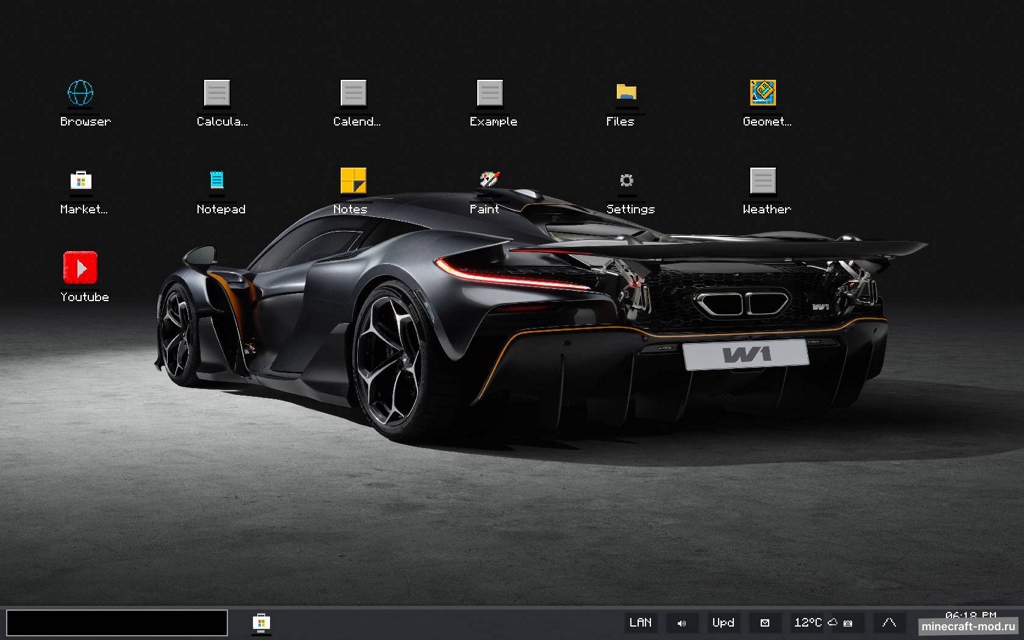Open the pinned store icon on taskbar
The height and width of the screenshot is (640, 1024).
point(261,623)
